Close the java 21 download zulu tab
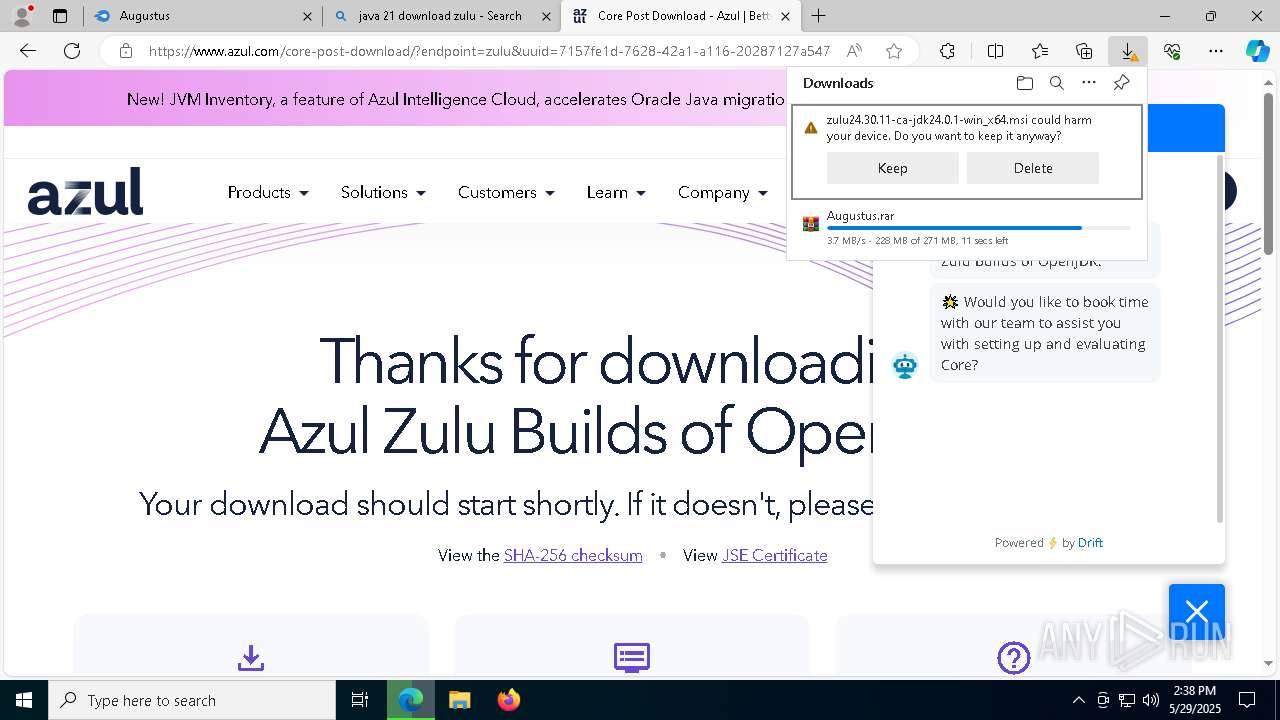1280x720 pixels. 547,16
